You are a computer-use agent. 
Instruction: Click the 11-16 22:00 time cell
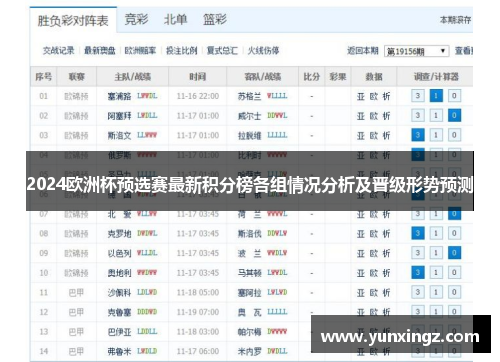coord(198,96)
